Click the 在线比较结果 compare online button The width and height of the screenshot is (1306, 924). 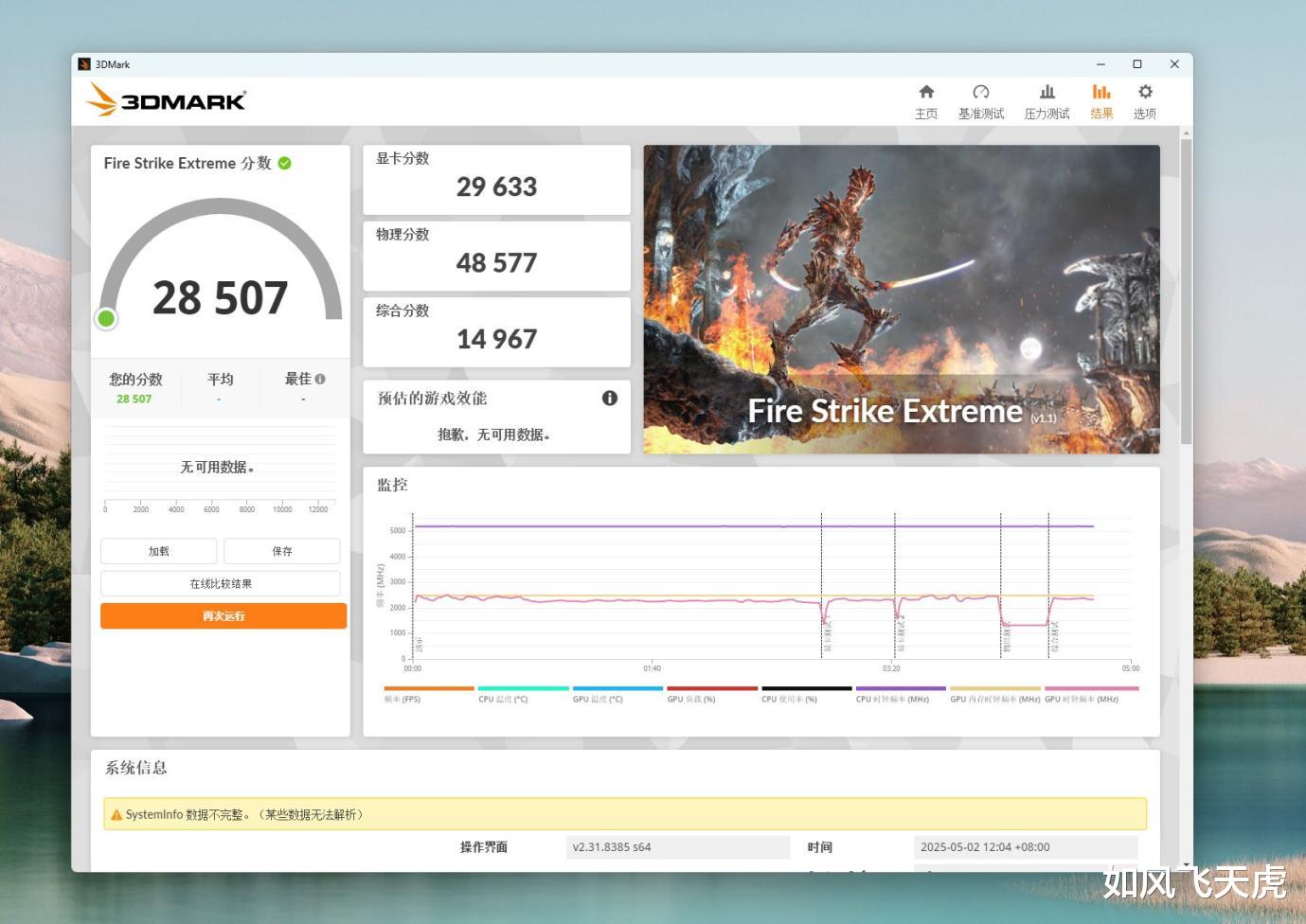click(221, 583)
